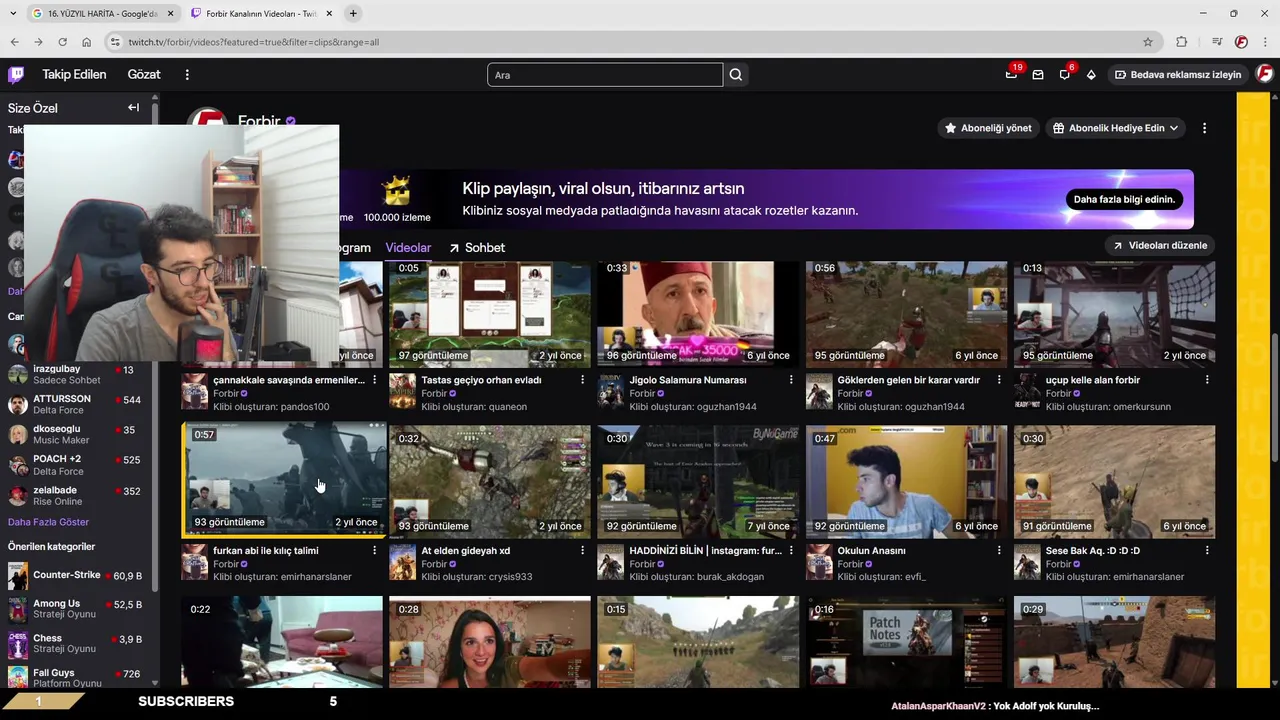Reload the page in Chrome

coord(62,42)
